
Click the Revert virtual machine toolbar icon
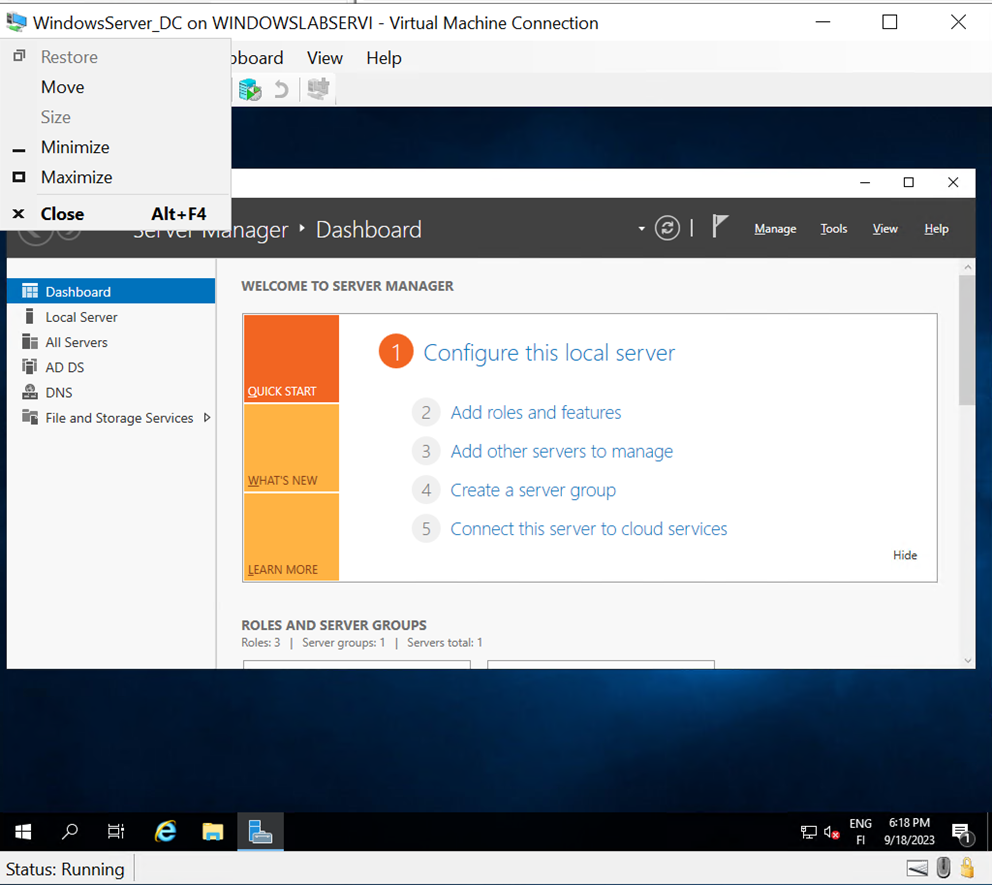(280, 89)
